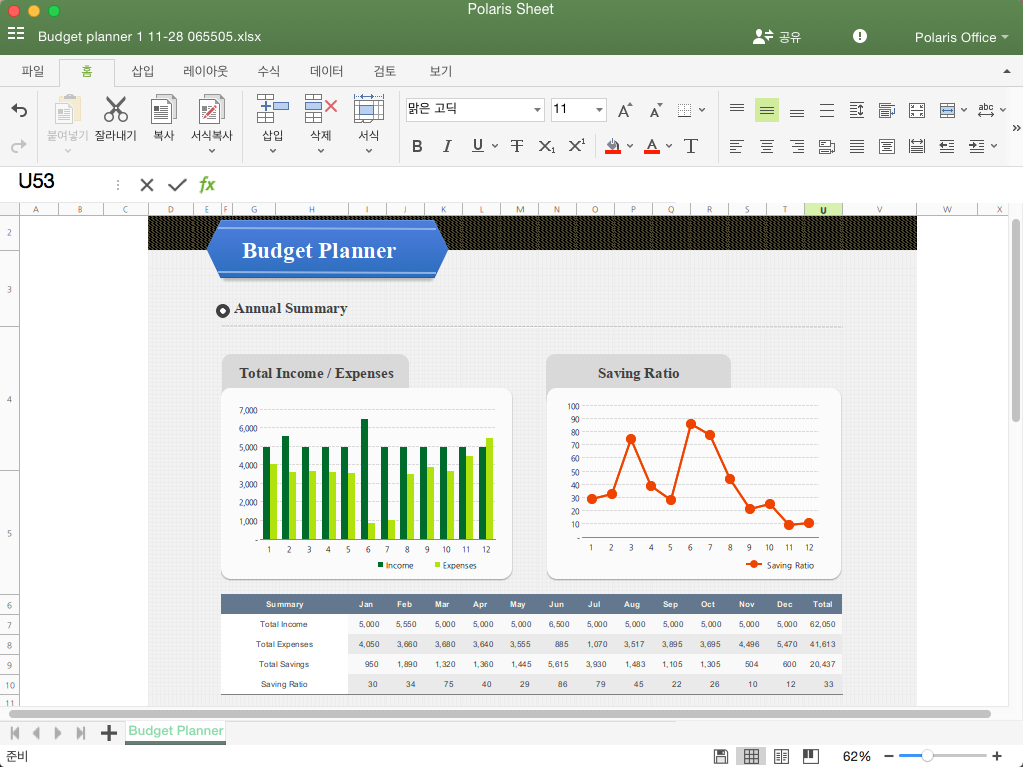This screenshot has height=767, width=1023.
Task: Toggle middle vertical alignment (highlighted)
Action: pyautogui.click(x=767, y=110)
